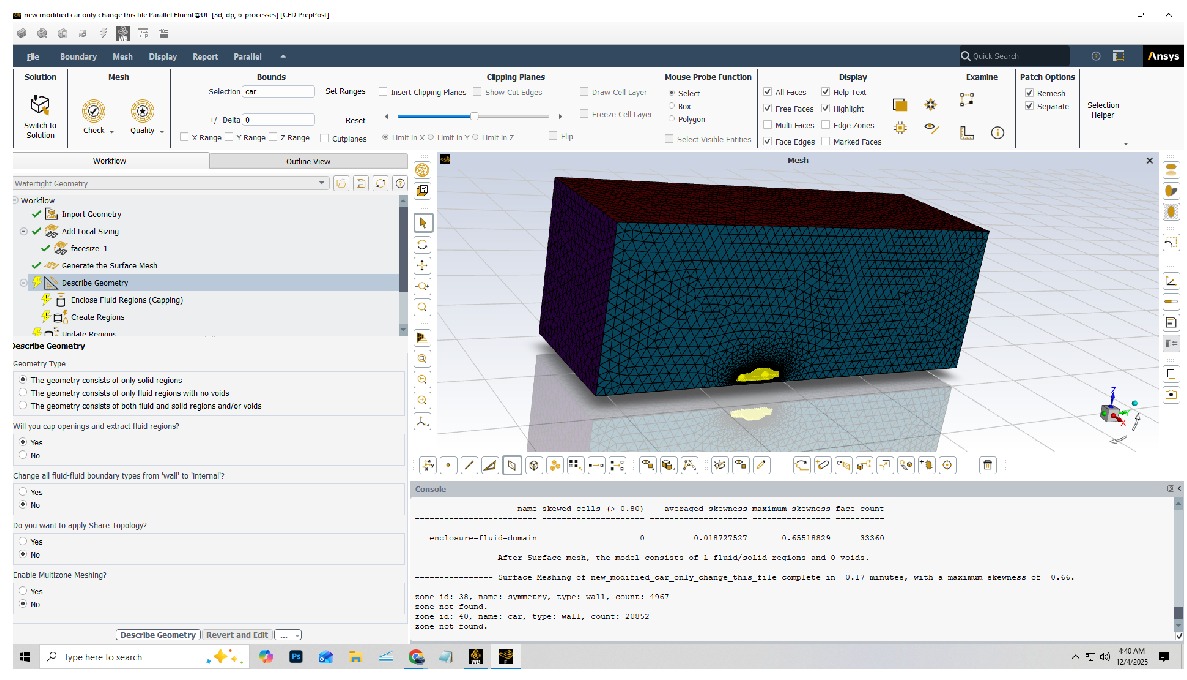Screen dimensions: 1187x680
Task: Select geometry consists of only fluid regions
Action: tap(23, 392)
